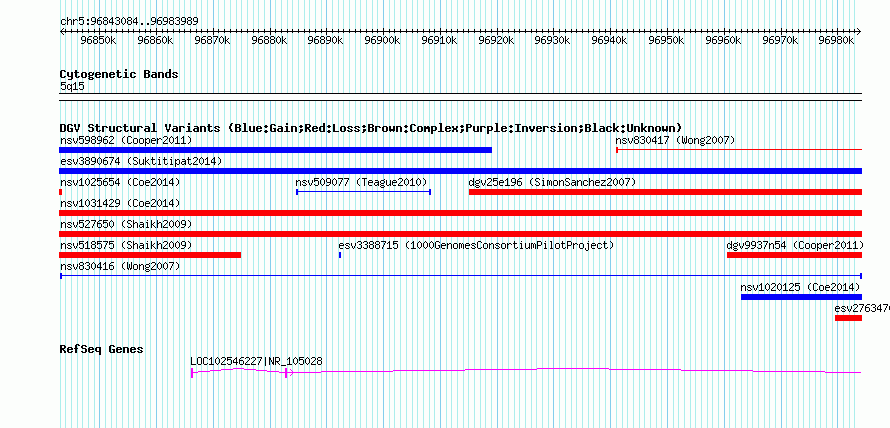Click the 5q15 band label
This screenshot has width=890, height=428.
coord(72,86)
